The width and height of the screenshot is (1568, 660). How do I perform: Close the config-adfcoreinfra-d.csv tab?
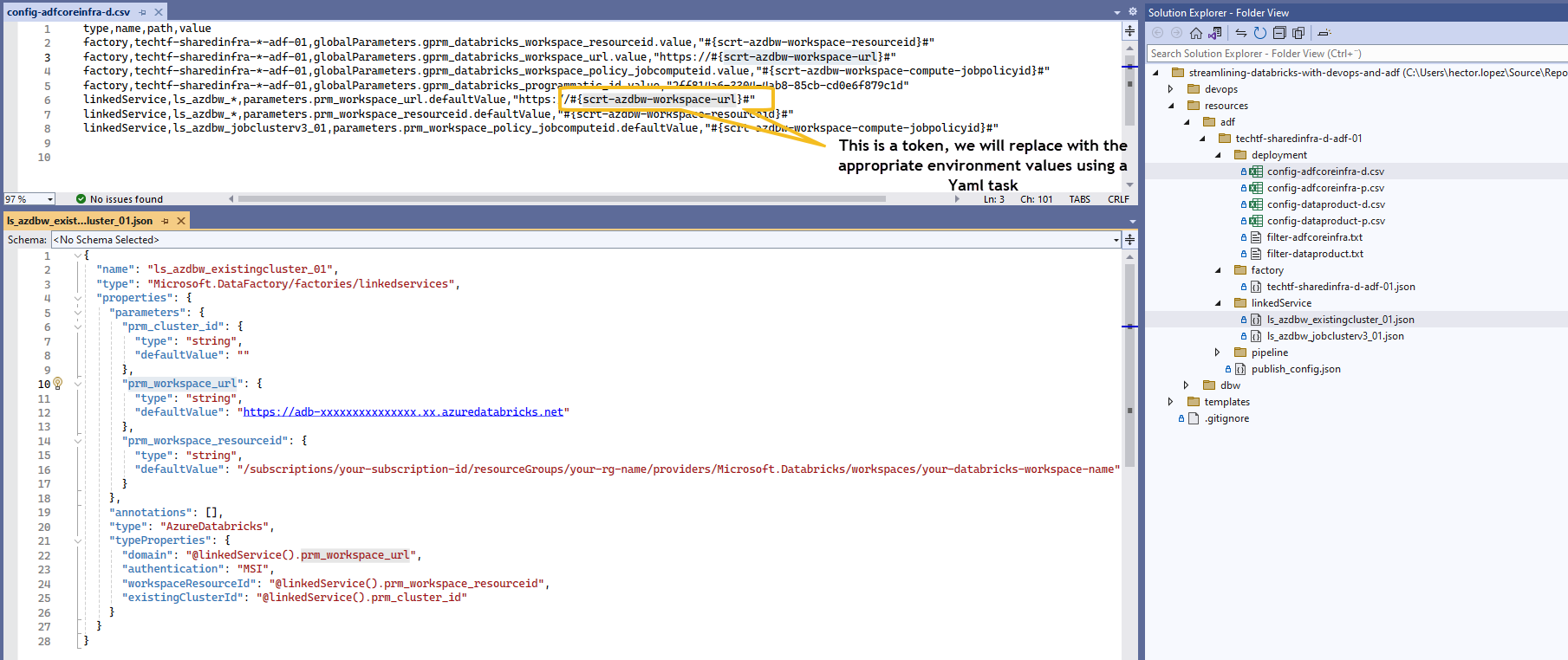tap(159, 12)
